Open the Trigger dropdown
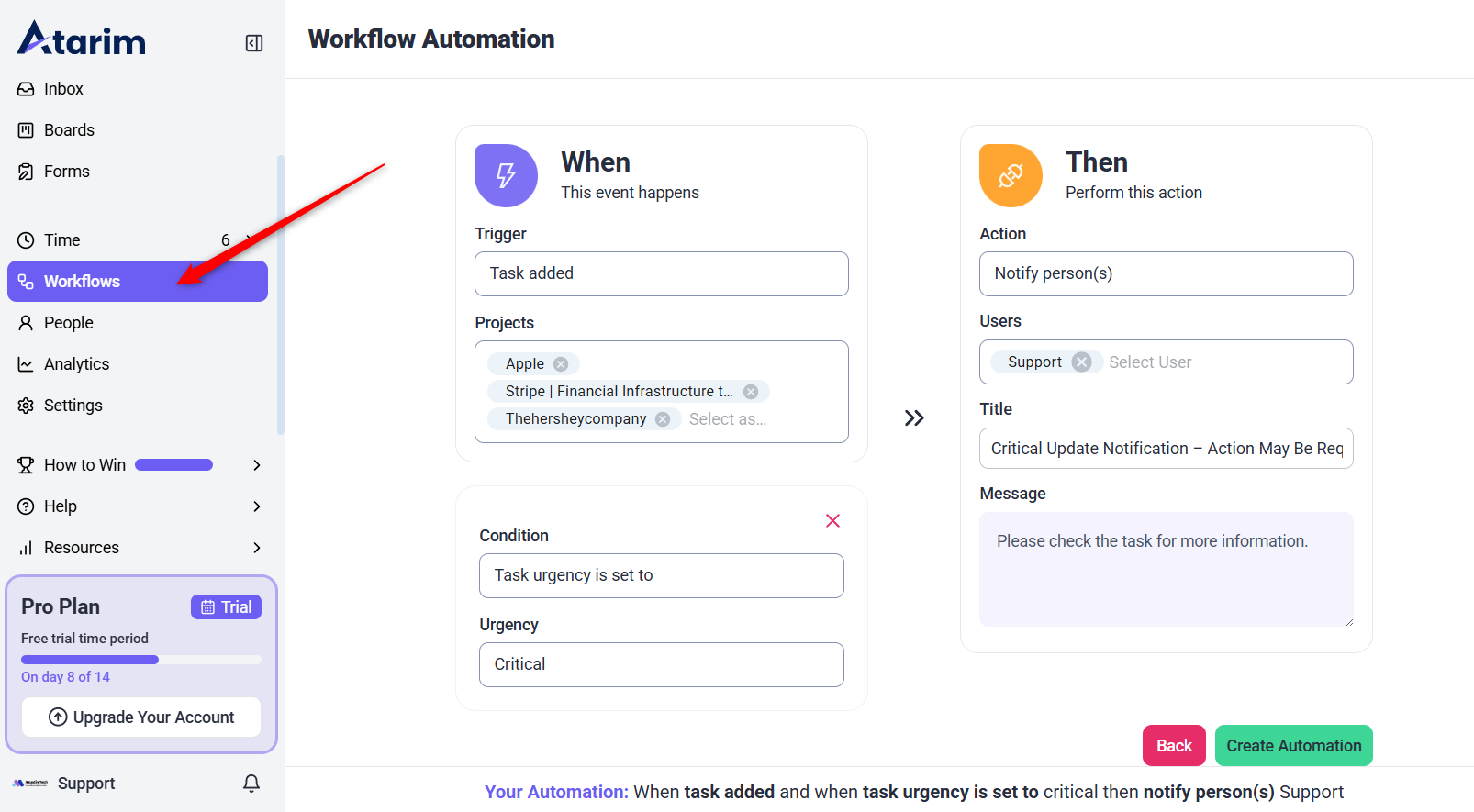The width and height of the screenshot is (1474, 812). 661,273
